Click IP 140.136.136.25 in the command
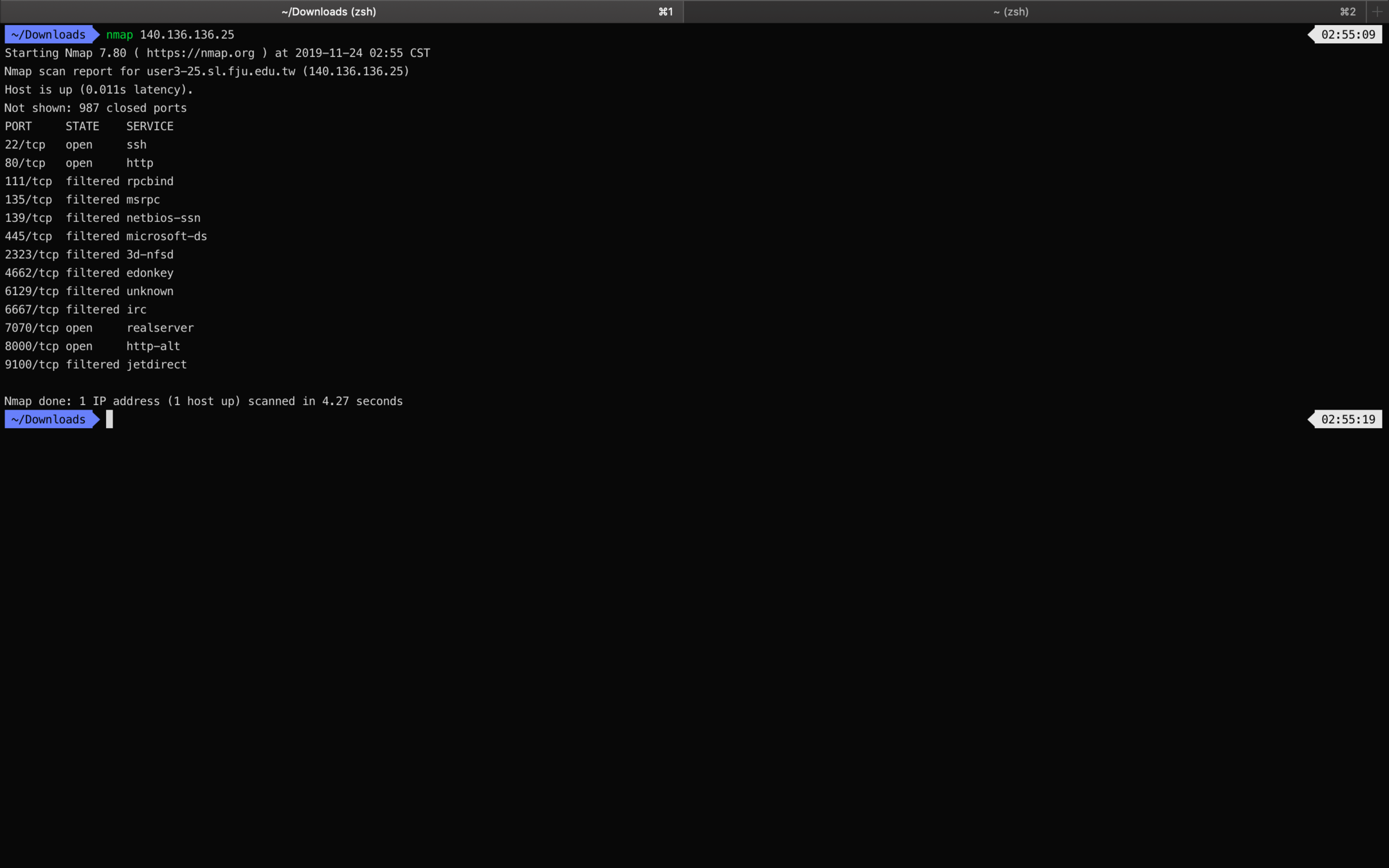 tap(186, 35)
